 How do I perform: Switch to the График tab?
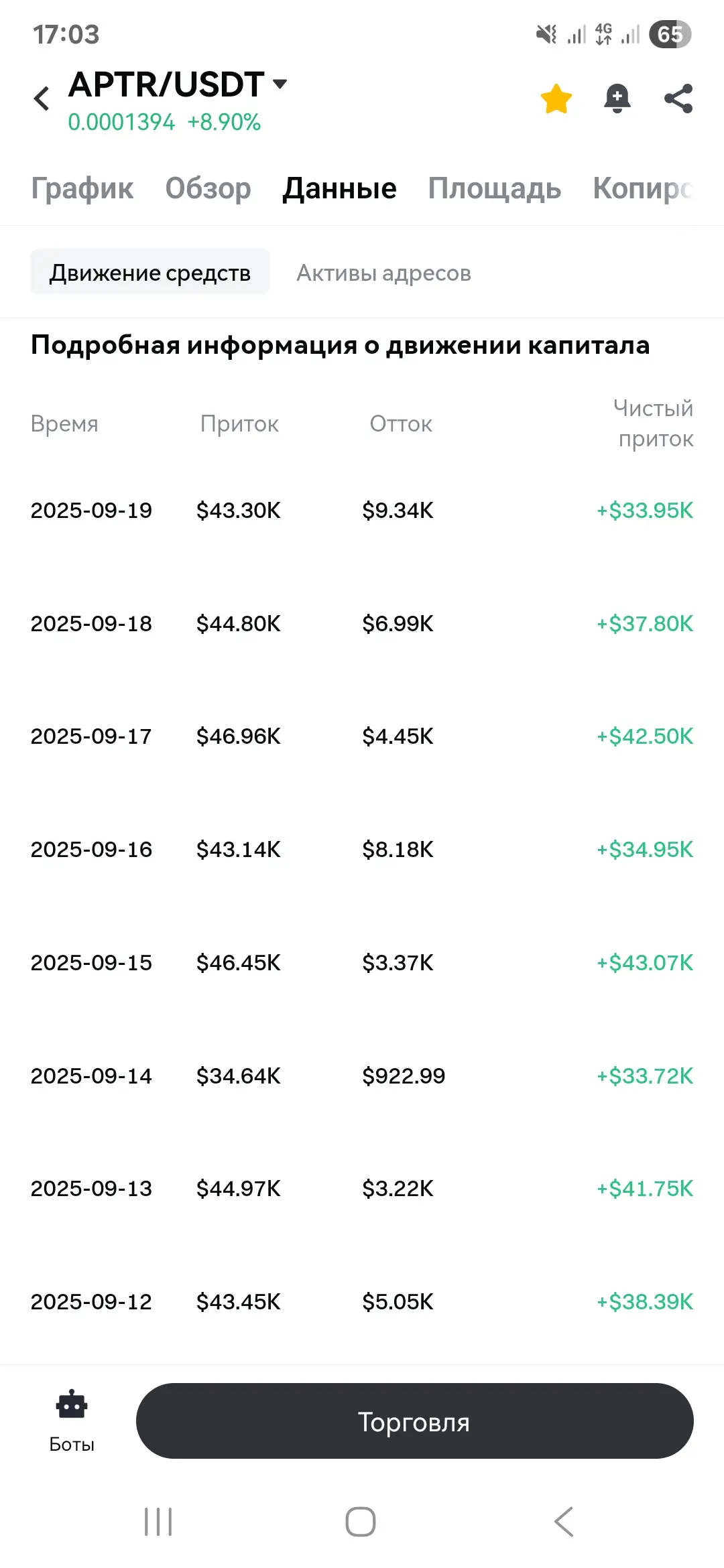coord(82,188)
